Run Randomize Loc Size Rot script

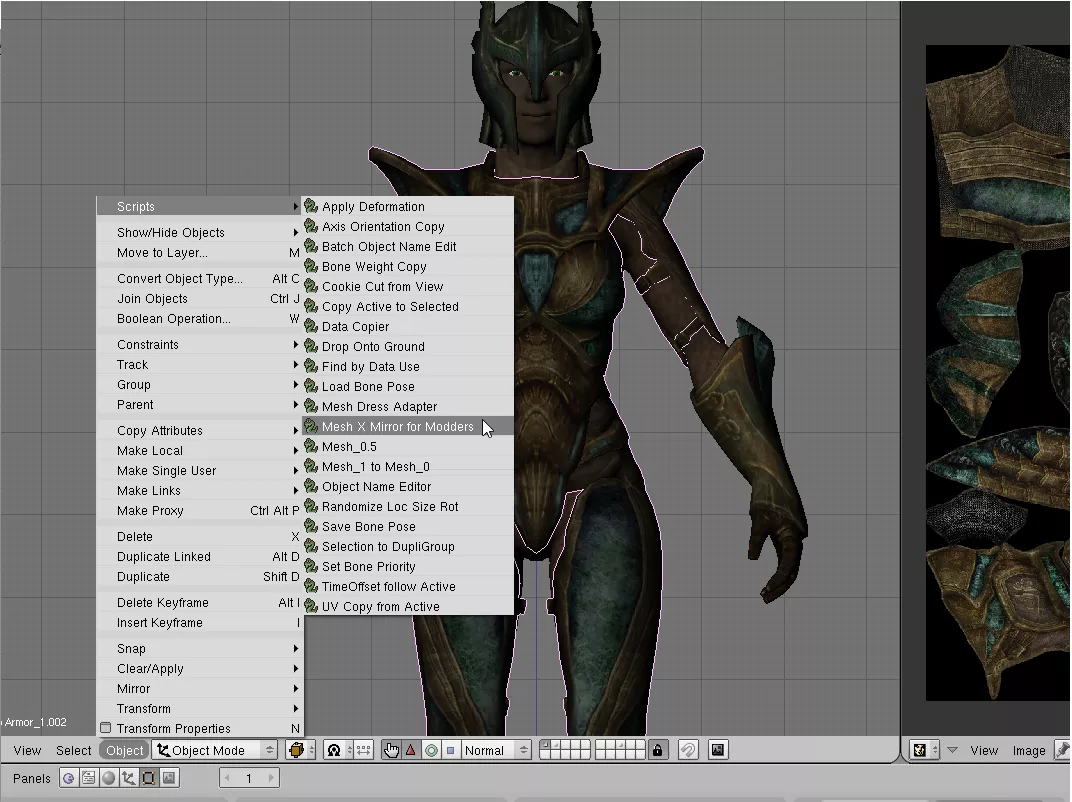pyautogui.click(x=407, y=507)
